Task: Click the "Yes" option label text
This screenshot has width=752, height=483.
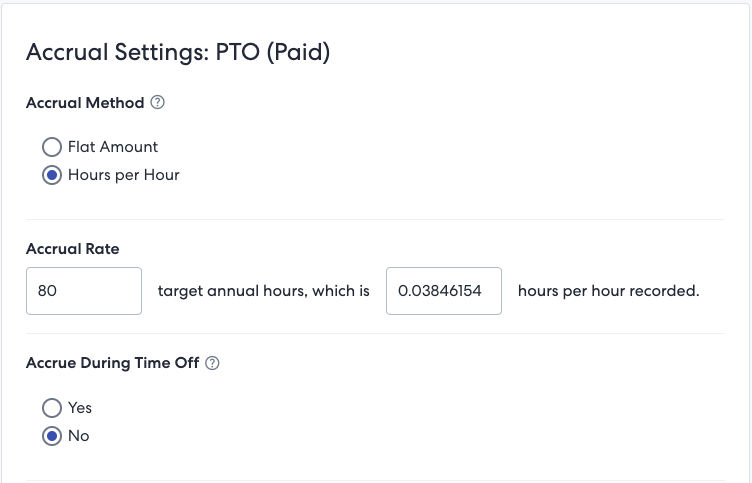Action: (x=80, y=408)
